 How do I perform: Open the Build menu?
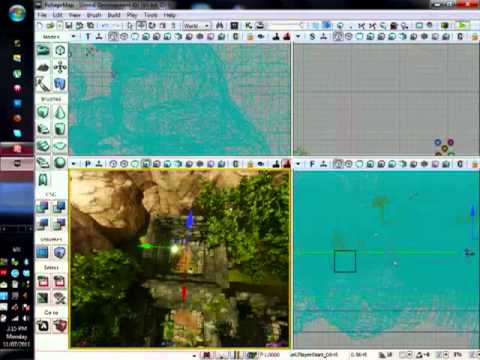click(114, 15)
